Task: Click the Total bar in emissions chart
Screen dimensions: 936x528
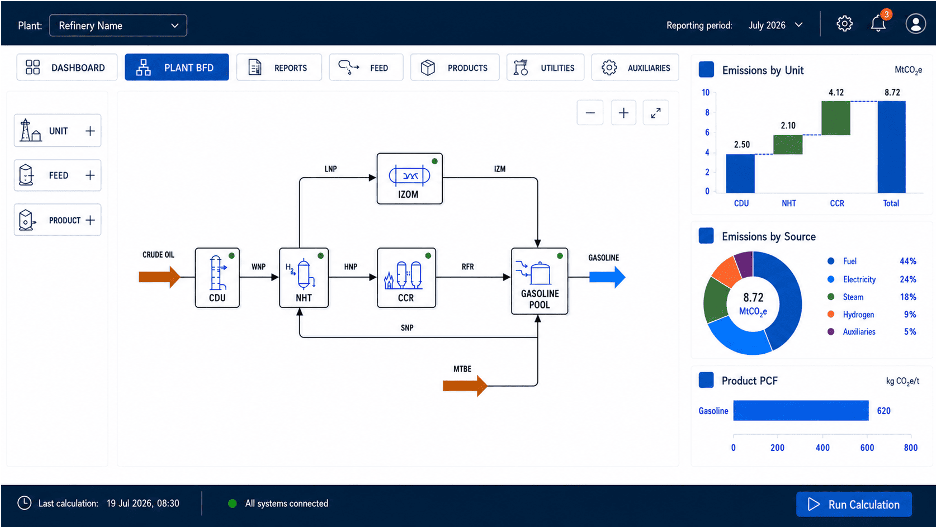Action: click(891, 147)
